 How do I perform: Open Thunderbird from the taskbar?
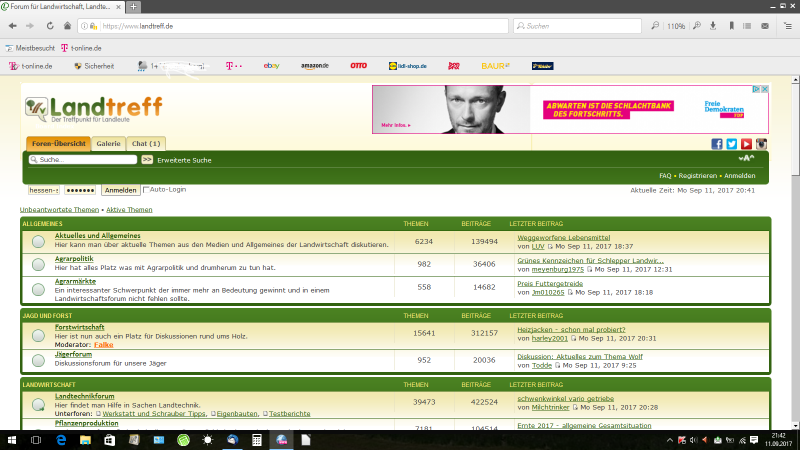point(232,440)
